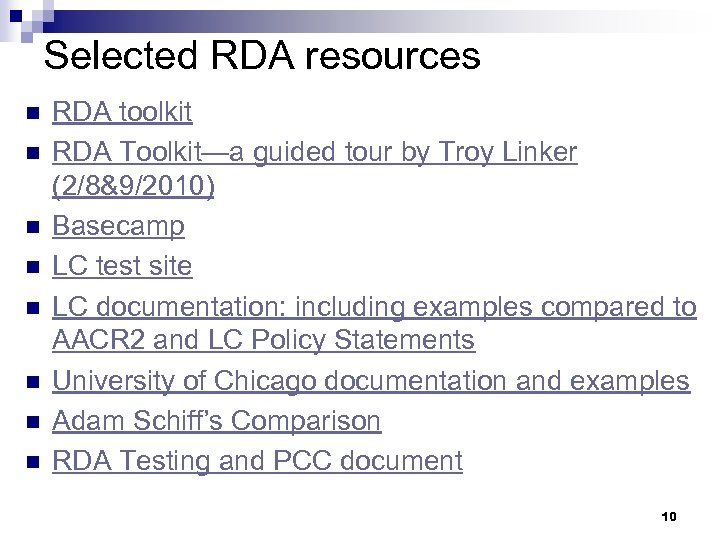Open LC documentation examples link
The width and height of the screenshot is (720, 540).
click(x=374, y=306)
